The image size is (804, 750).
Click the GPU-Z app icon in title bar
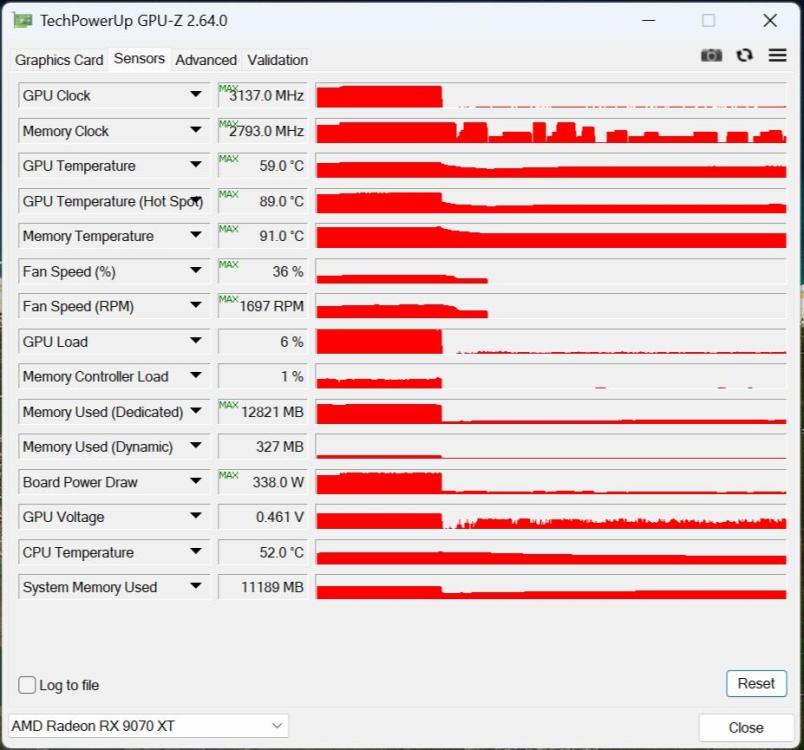(23, 21)
